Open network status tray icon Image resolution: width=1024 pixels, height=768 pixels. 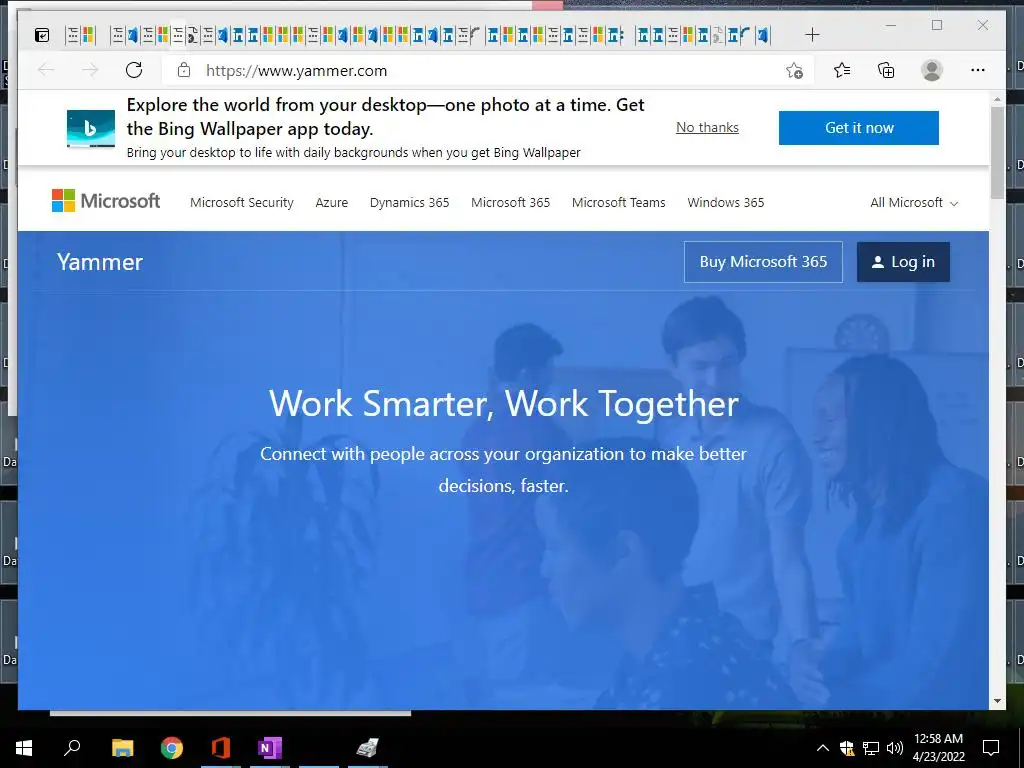(x=871, y=748)
